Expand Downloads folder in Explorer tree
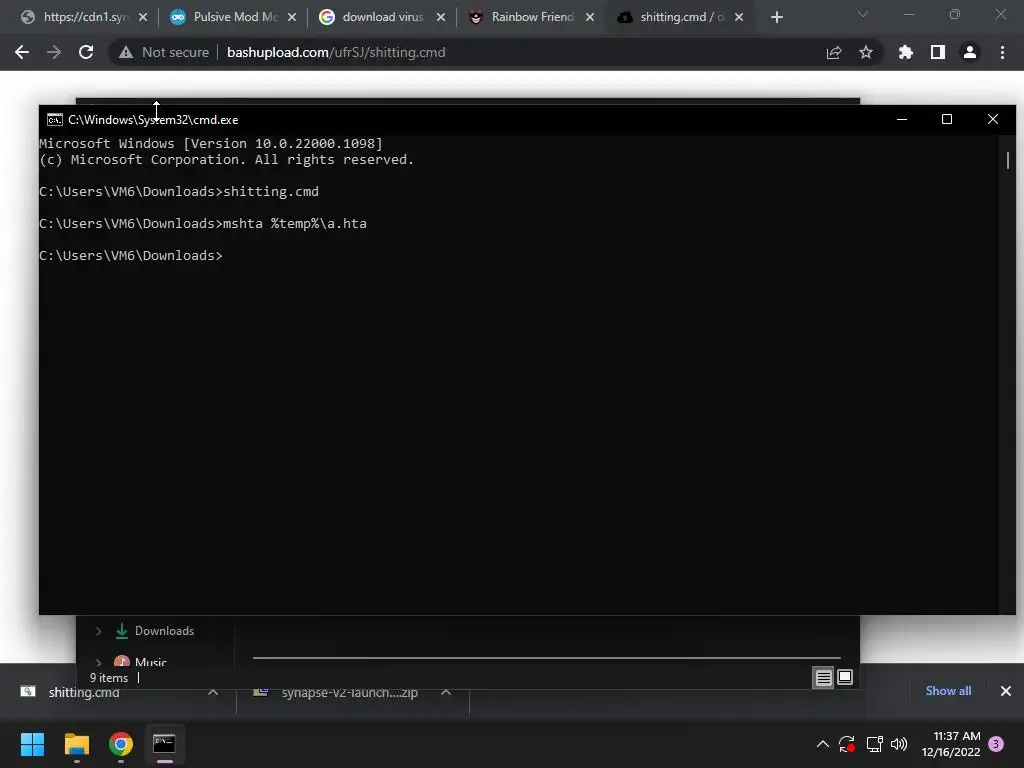1024x768 pixels. (x=98, y=631)
